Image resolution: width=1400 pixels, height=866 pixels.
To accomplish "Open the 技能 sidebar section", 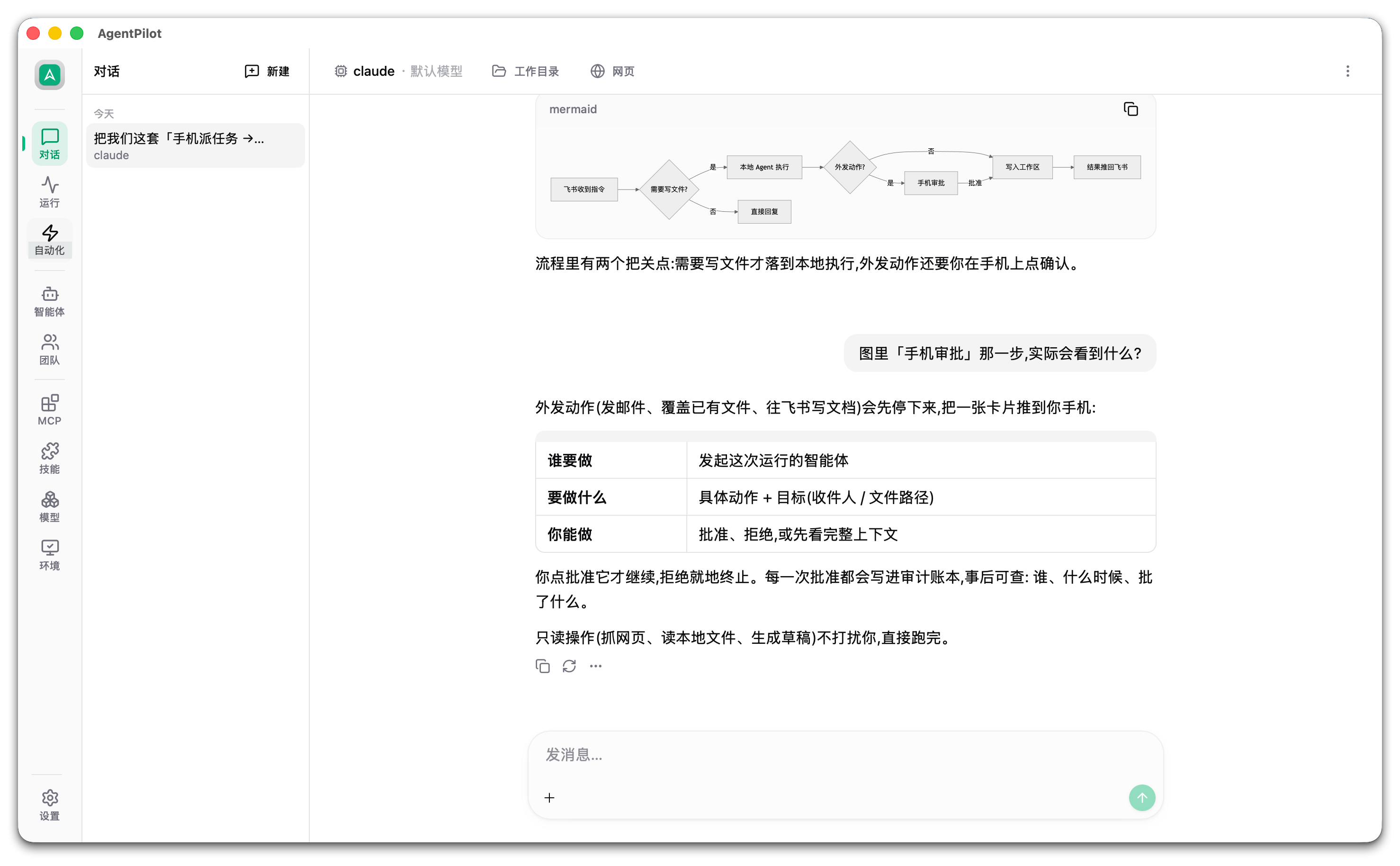I will [49, 458].
